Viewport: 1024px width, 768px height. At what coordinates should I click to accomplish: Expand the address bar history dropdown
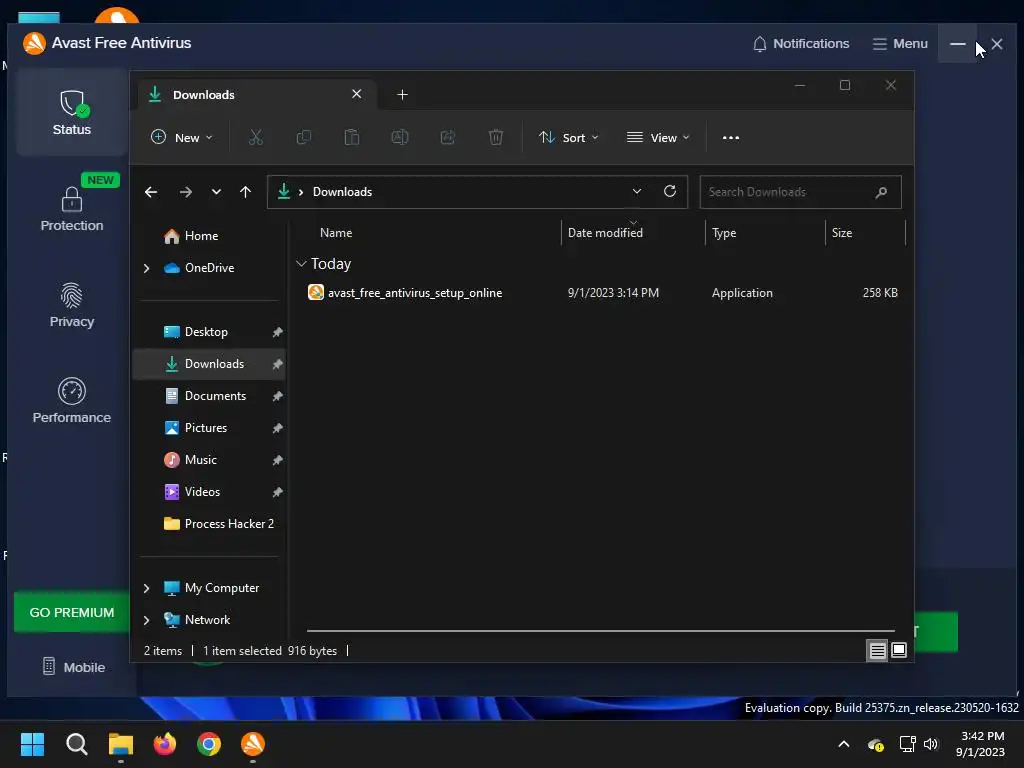coord(637,191)
